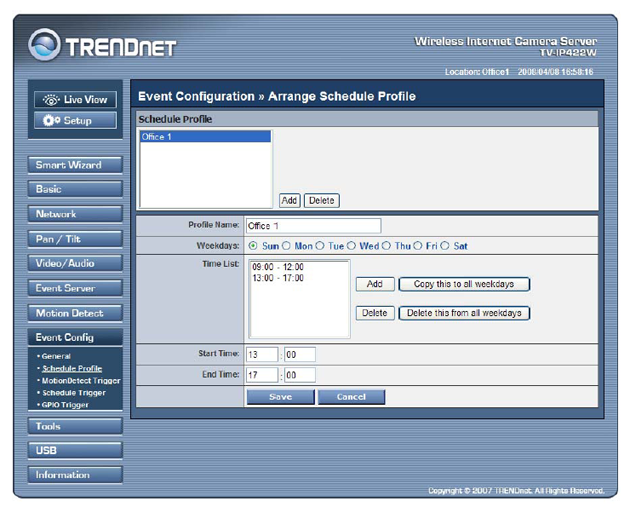This screenshot has height=507, width=630.
Task: Open the Tools menu
Action: pyautogui.click(x=75, y=426)
